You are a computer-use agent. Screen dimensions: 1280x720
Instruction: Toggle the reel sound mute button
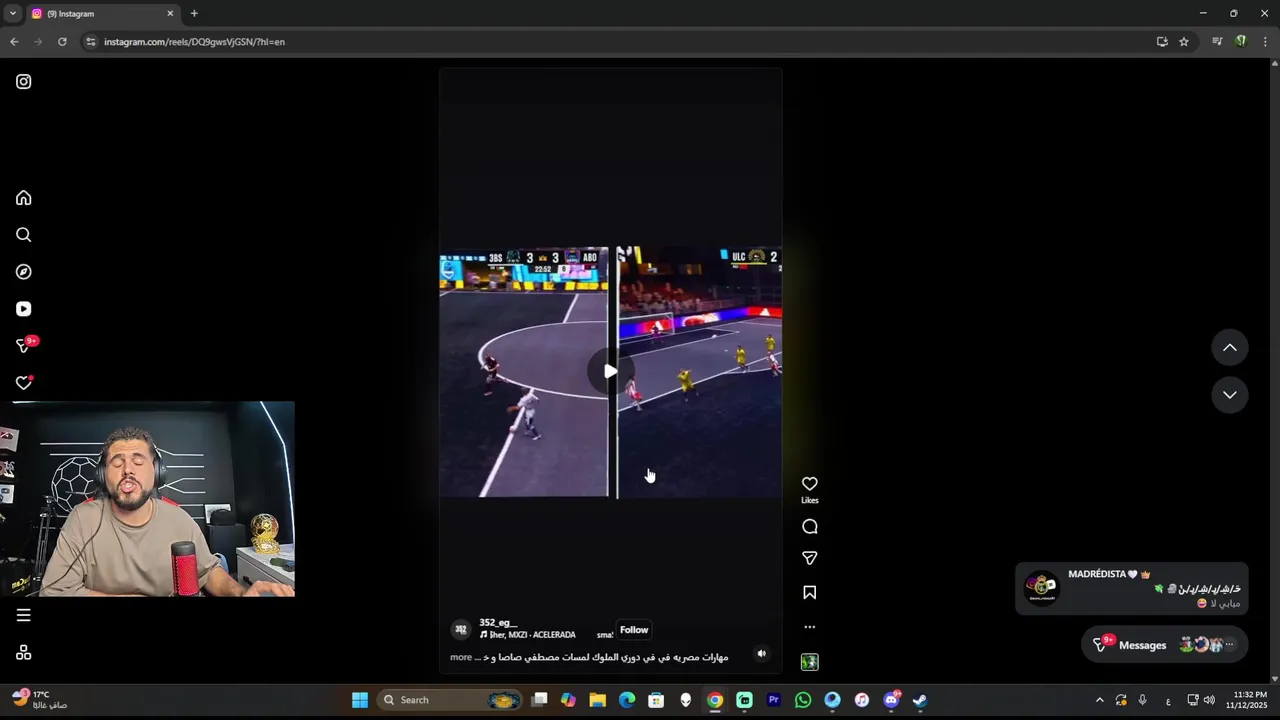tap(761, 654)
